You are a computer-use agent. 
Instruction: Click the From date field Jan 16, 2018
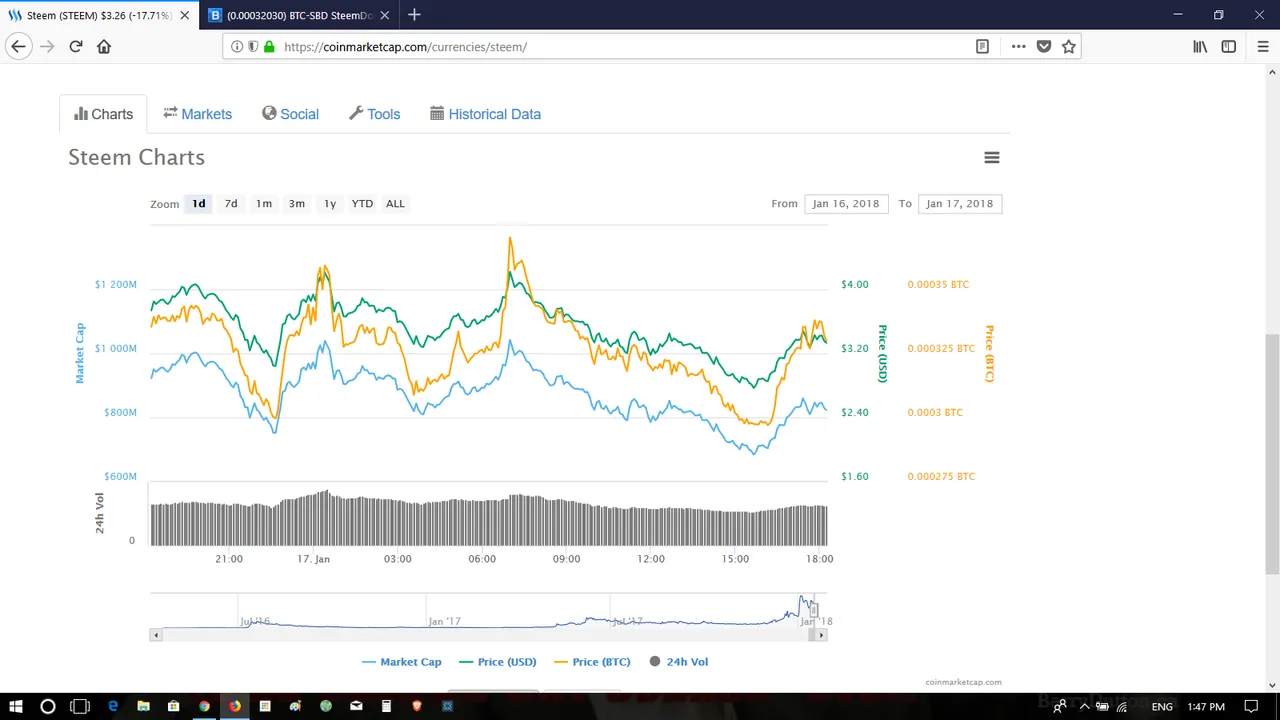click(846, 203)
